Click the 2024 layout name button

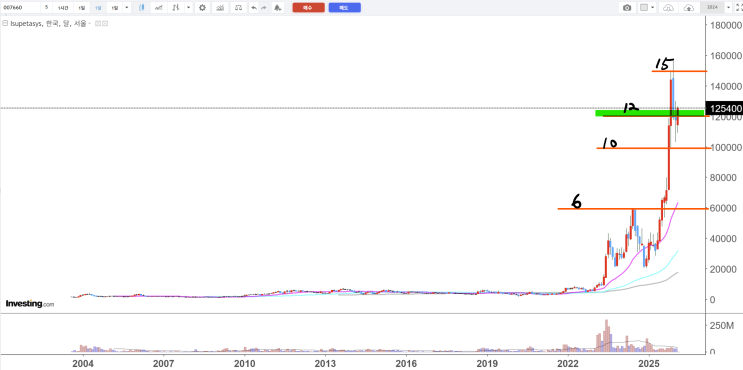tap(712, 8)
